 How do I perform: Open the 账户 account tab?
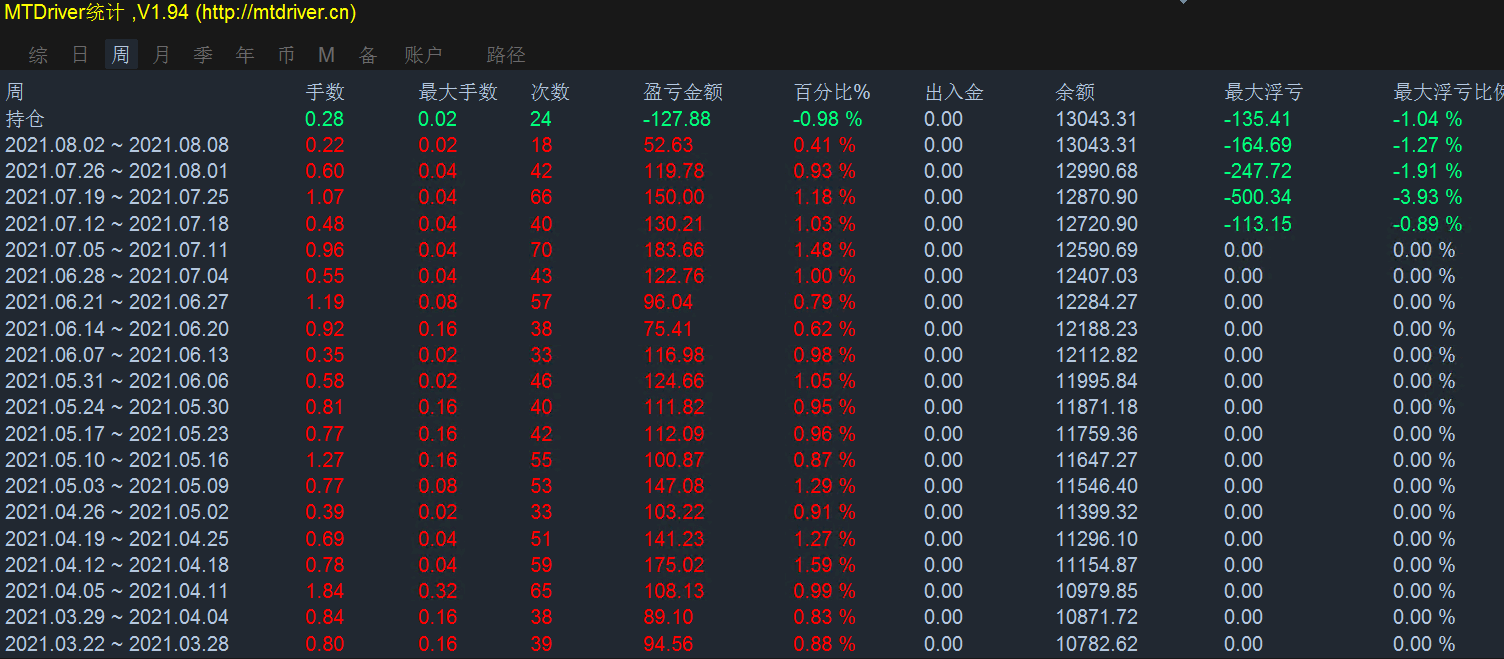coord(423,55)
